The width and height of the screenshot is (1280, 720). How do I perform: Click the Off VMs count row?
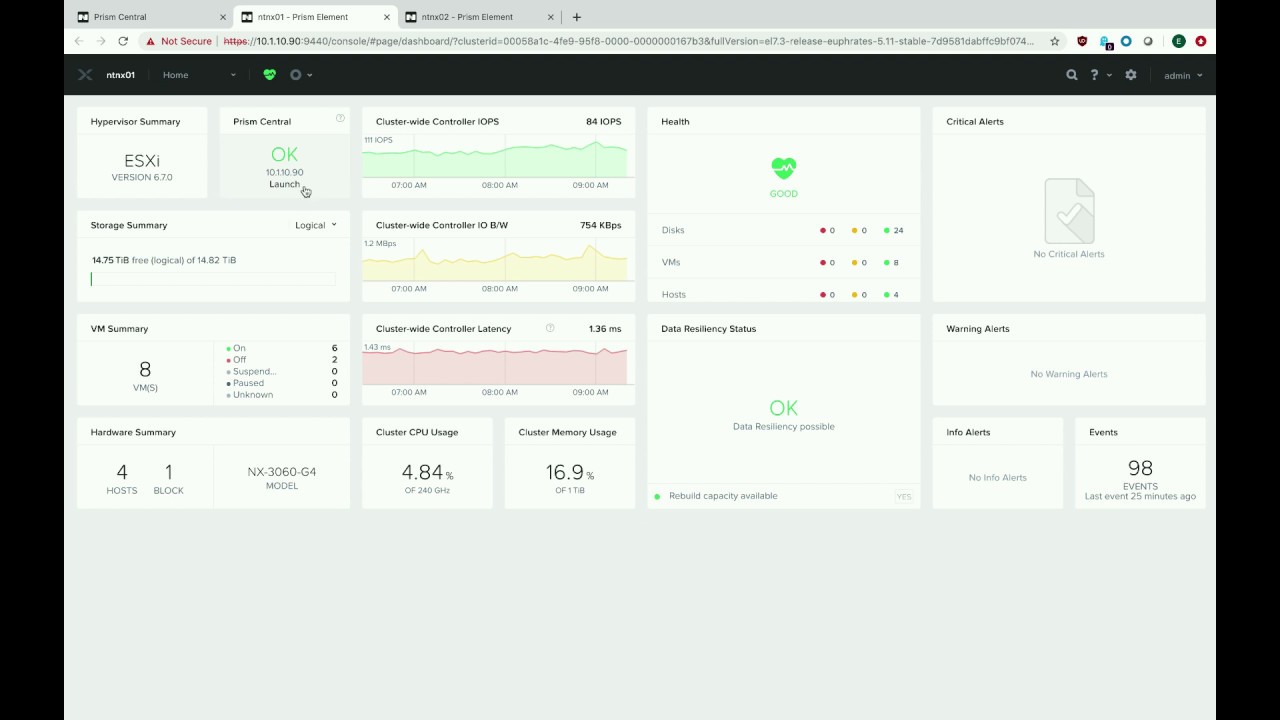pyautogui.click(x=282, y=360)
